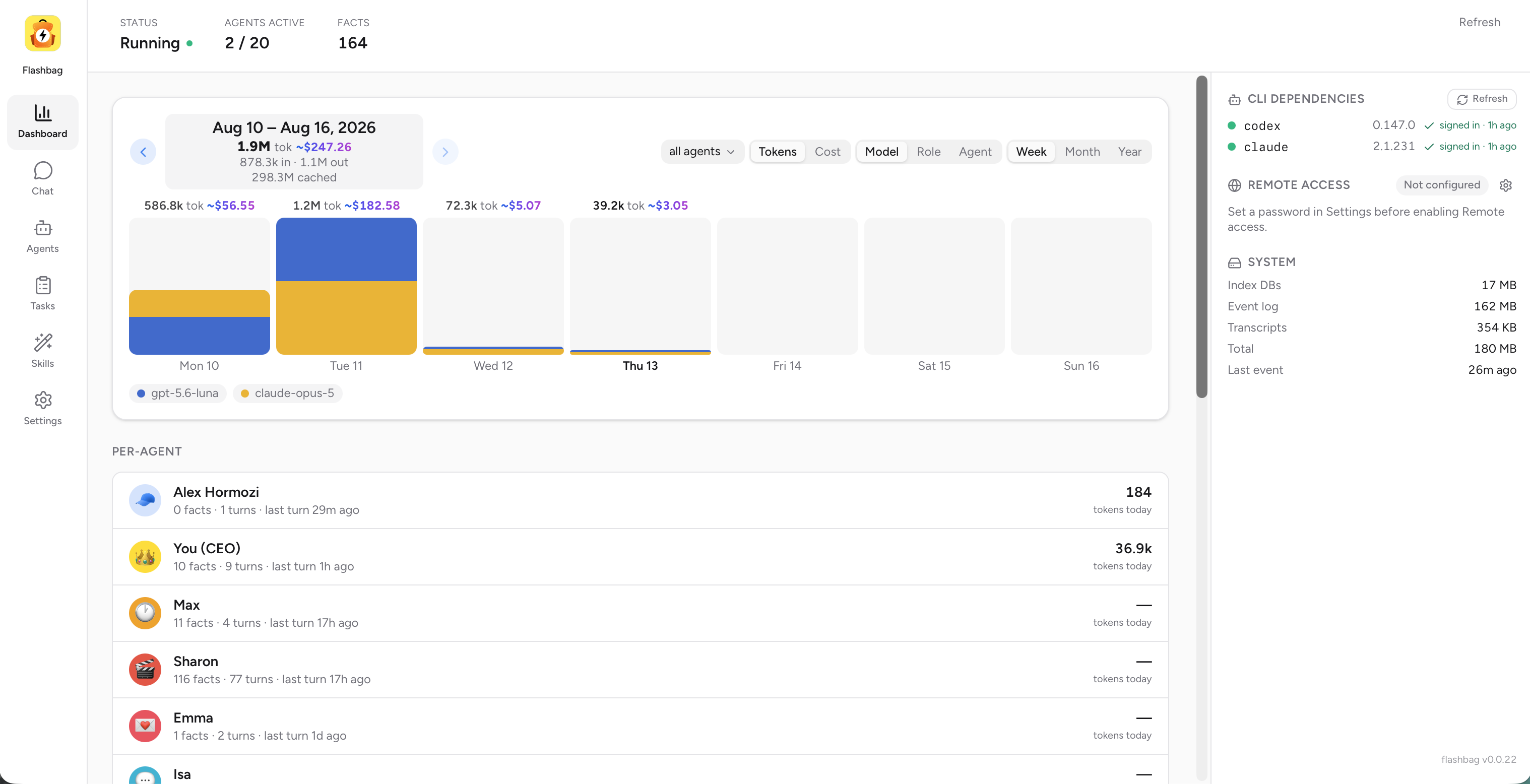
Task: Open the all agents filter dropdown
Action: (x=702, y=152)
